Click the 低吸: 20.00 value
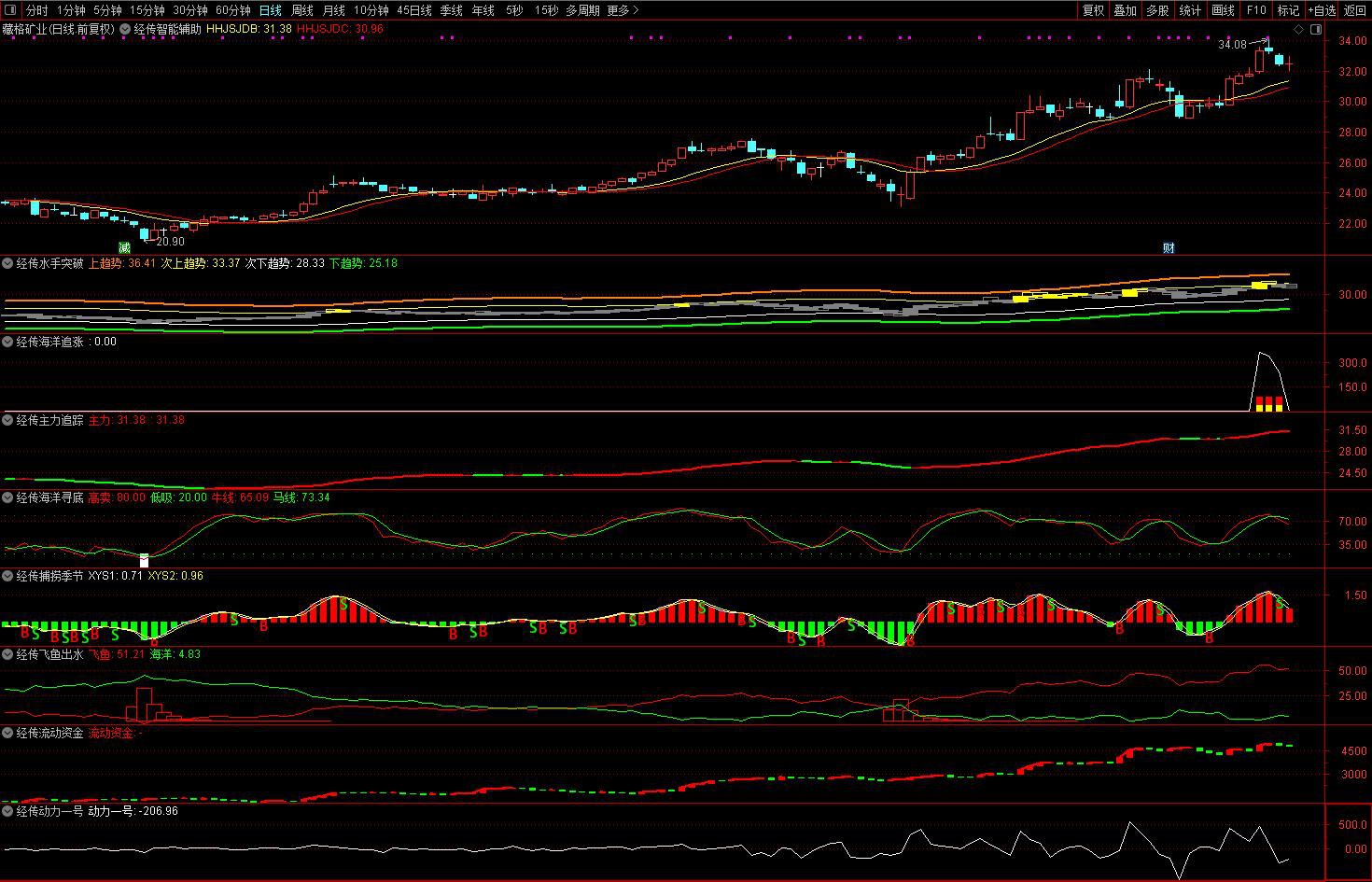Viewport: 1372px width, 882px height. [179, 497]
